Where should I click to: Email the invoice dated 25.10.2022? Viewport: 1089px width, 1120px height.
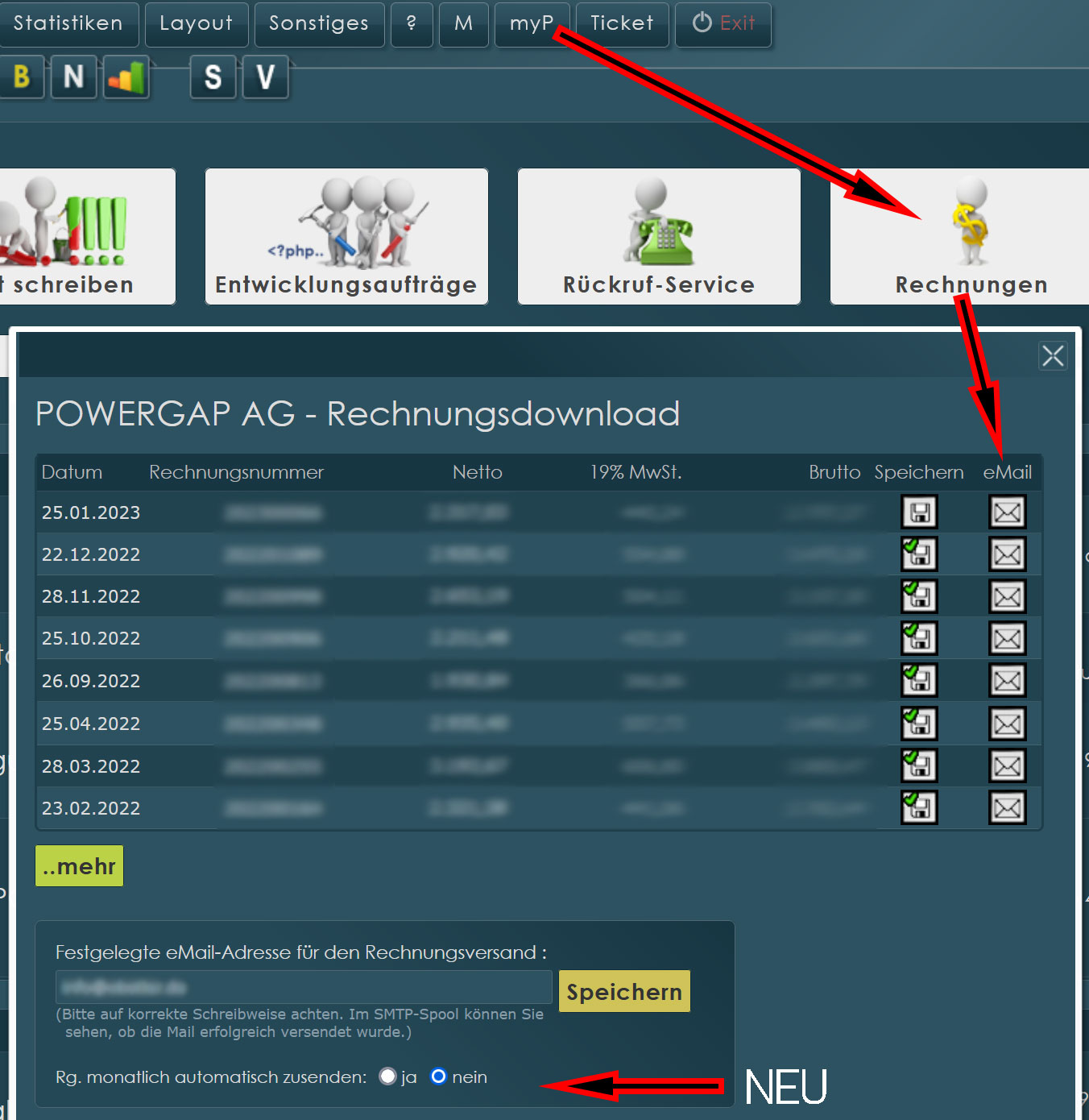click(1008, 638)
